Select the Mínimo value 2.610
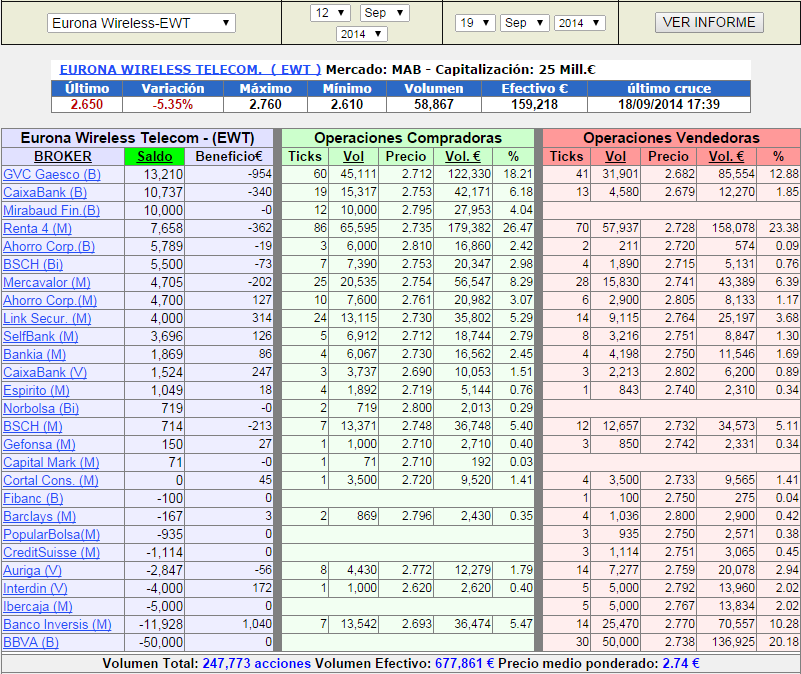801x674 pixels. click(347, 104)
